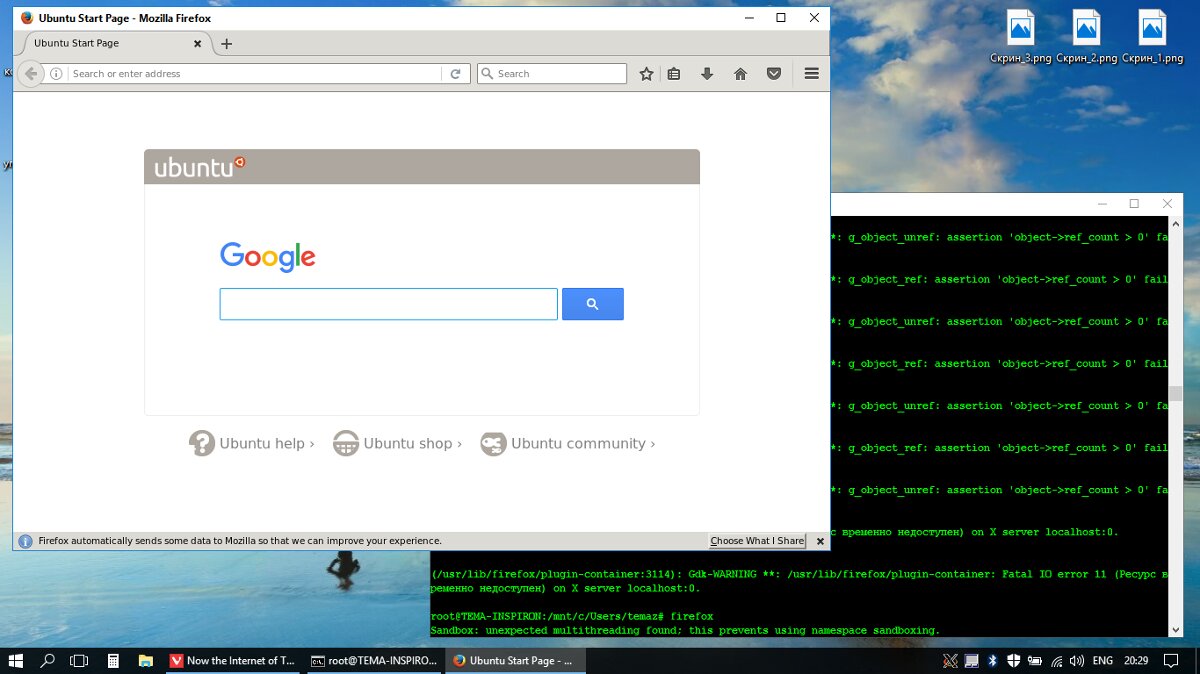Open Task View from the taskbar
Image resolution: width=1200 pixels, height=674 pixels.
click(79, 661)
